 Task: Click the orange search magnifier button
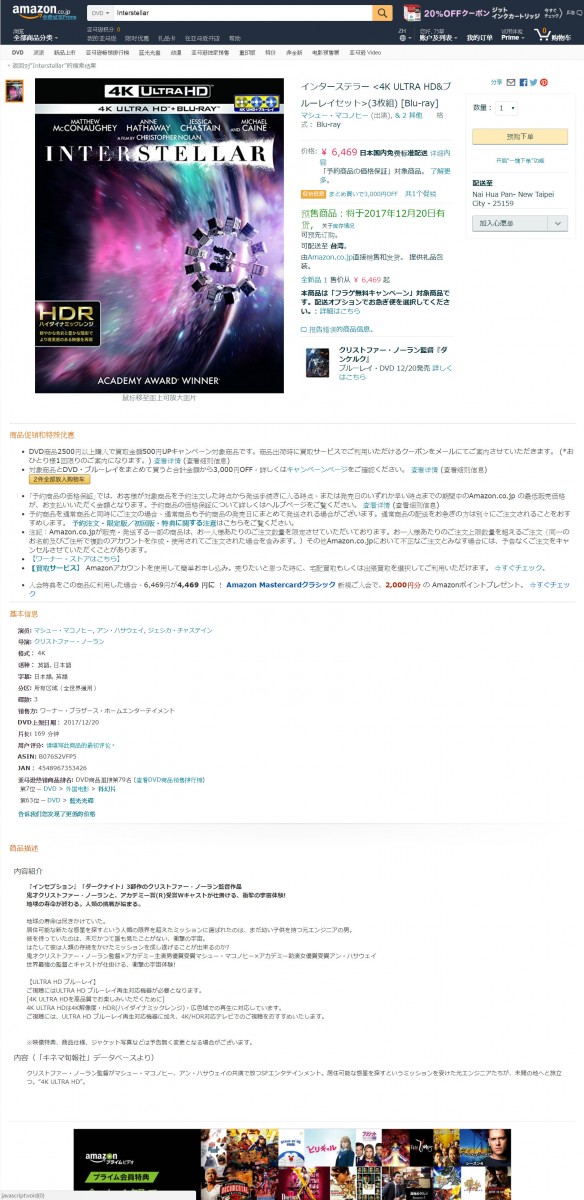point(383,13)
